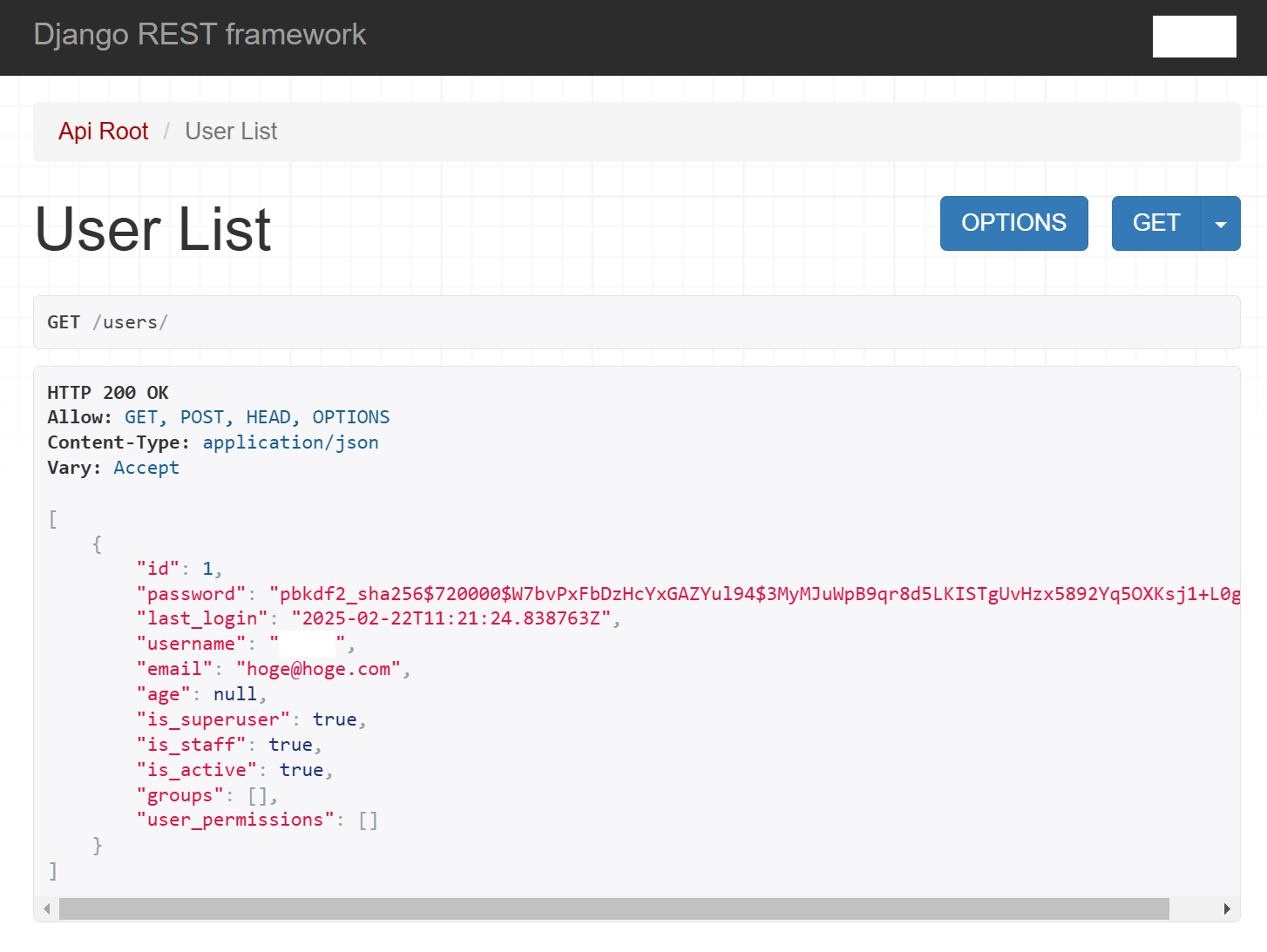
Task: Click the "groups" key
Action: click(x=180, y=795)
